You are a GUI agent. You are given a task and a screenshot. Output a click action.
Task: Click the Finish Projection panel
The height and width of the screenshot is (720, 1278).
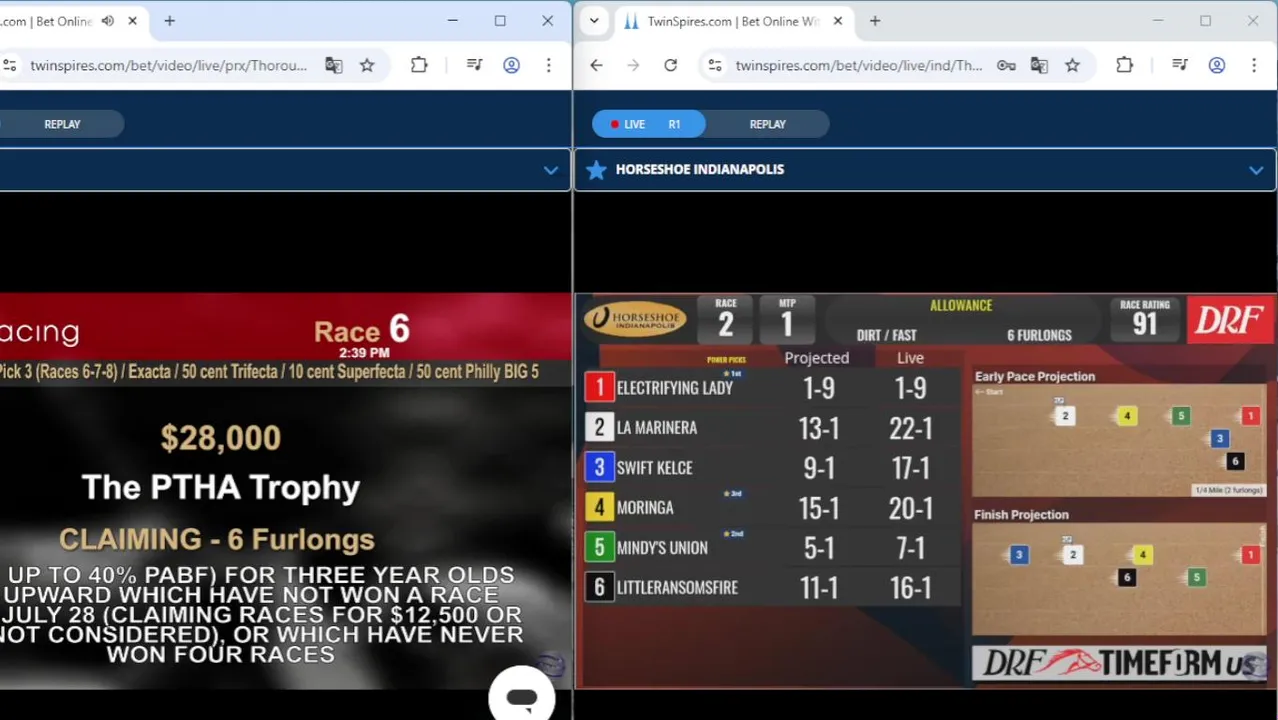1119,572
